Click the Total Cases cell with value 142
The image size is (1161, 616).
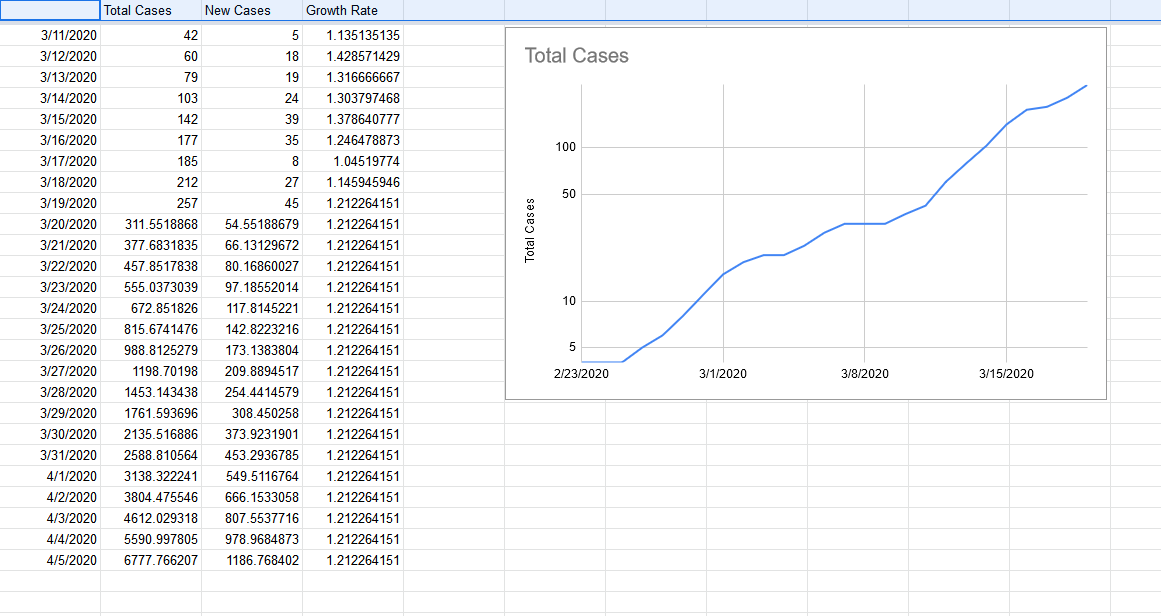[151, 119]
